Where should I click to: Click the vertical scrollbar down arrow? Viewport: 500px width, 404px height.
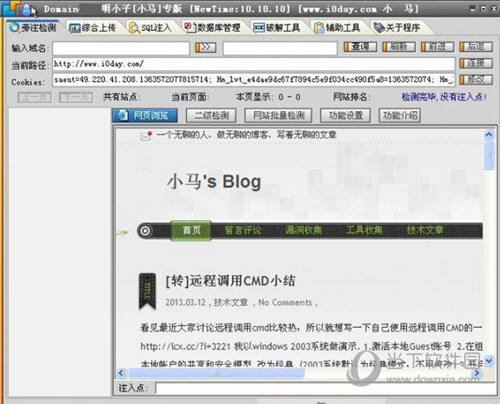pos(489,361)
